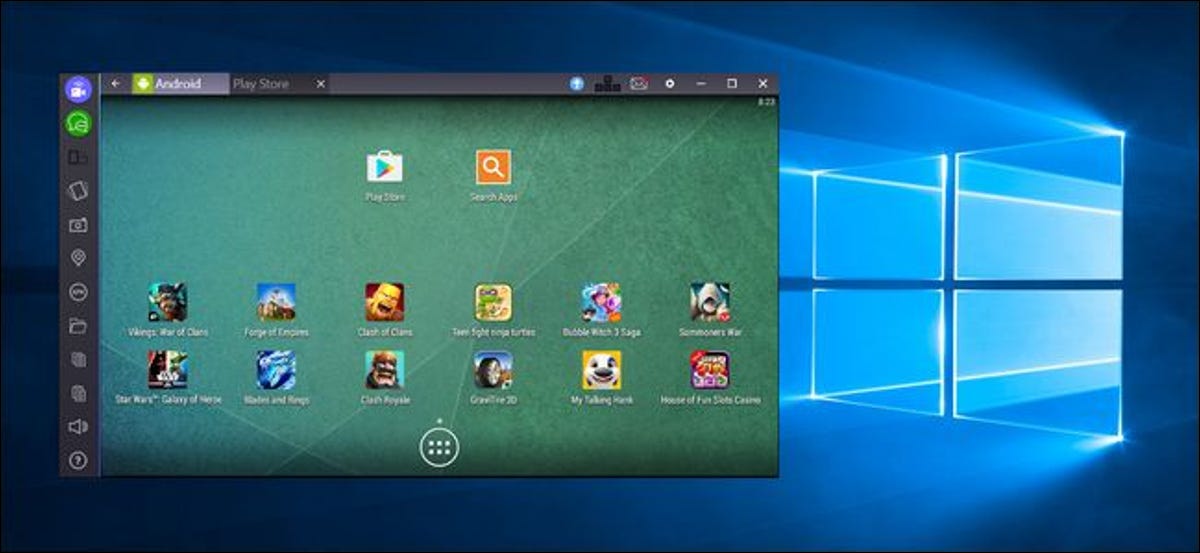1200x553 pixels.
Task: Launch Clash of Clans
Action: tap(385, 302)
